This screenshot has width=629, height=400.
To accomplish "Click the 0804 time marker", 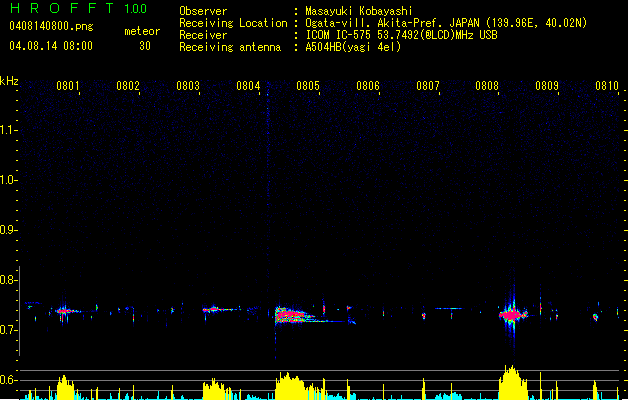I will [x=248, y=85].
